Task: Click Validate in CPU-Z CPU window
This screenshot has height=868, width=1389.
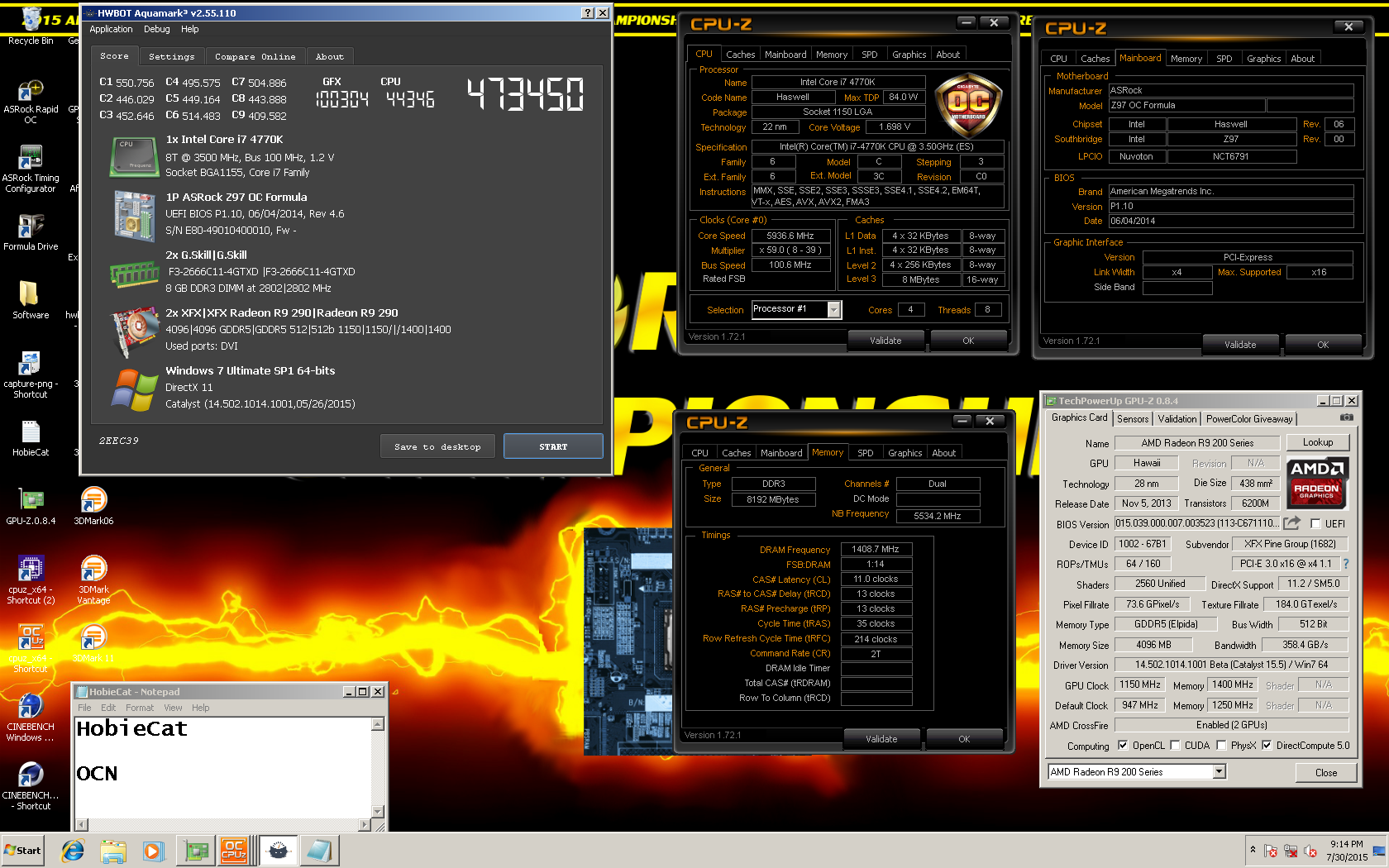Action: (x=885, y=341)
